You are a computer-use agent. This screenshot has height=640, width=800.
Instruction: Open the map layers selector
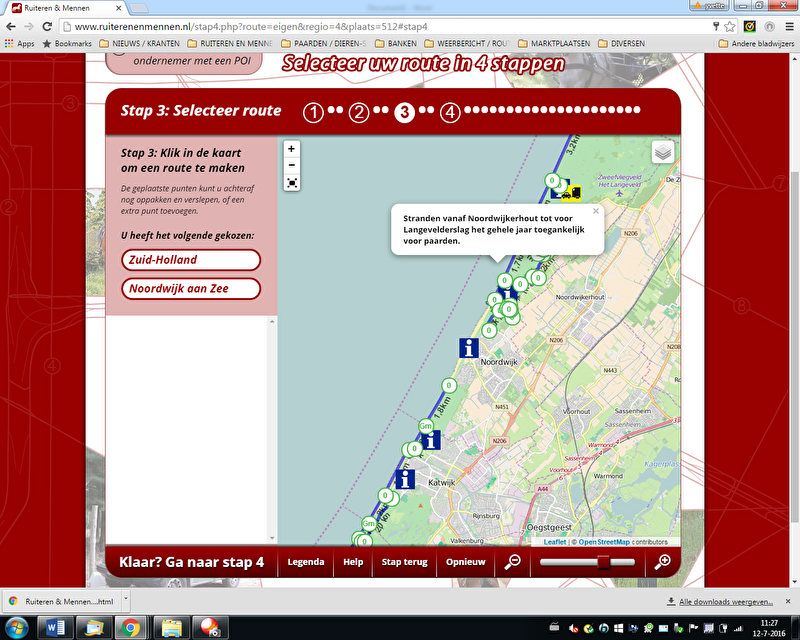point(663,152)
